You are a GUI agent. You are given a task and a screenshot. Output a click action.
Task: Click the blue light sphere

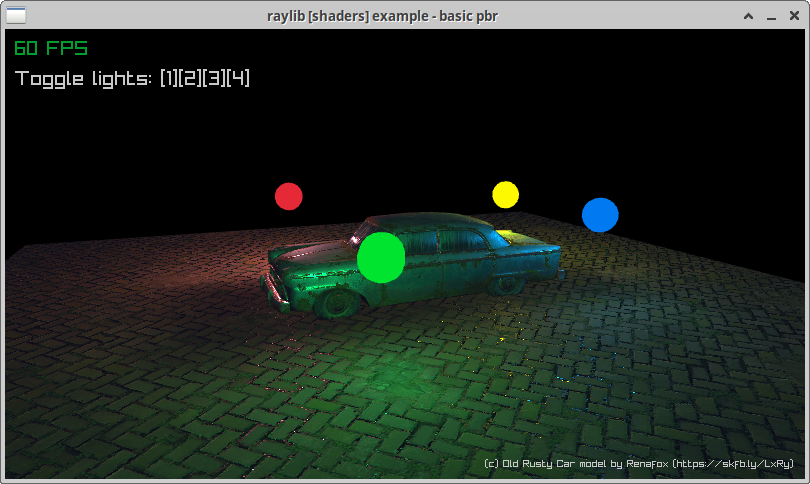click(x=600, y=215)
